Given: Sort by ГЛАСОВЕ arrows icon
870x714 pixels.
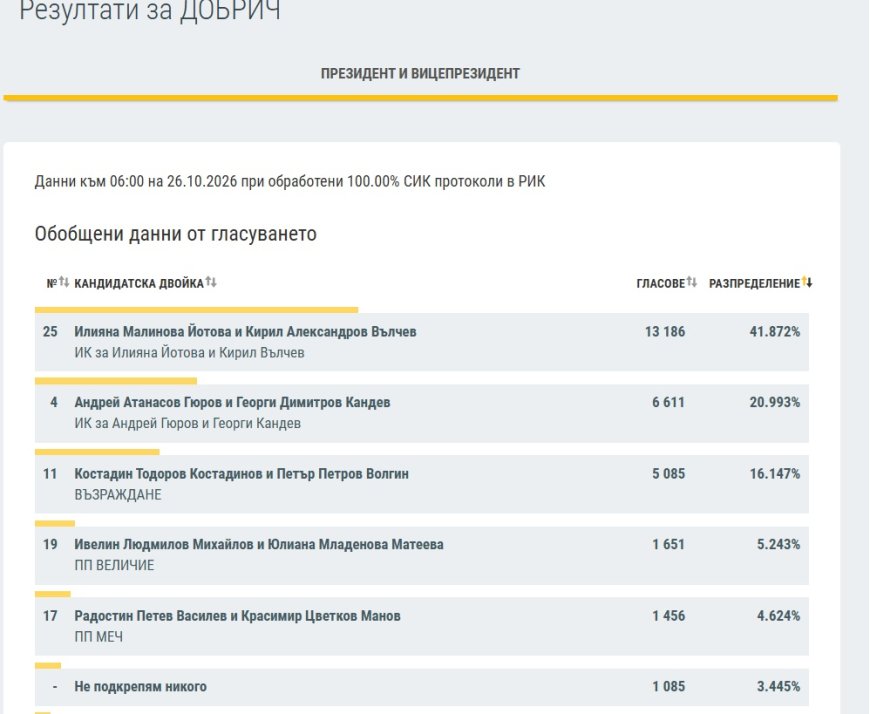Looking at the screenshot, I should coord(691,282).
